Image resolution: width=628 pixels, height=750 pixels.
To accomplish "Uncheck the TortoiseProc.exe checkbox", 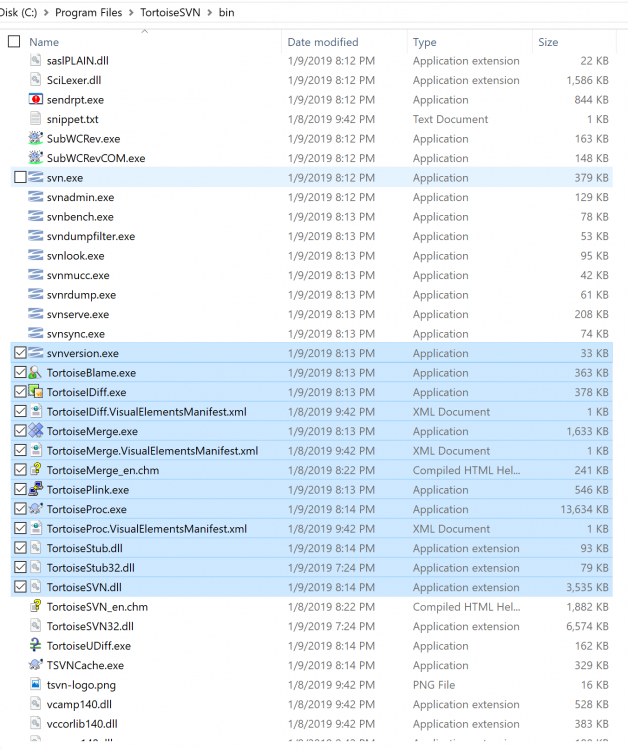I will 20,509.
